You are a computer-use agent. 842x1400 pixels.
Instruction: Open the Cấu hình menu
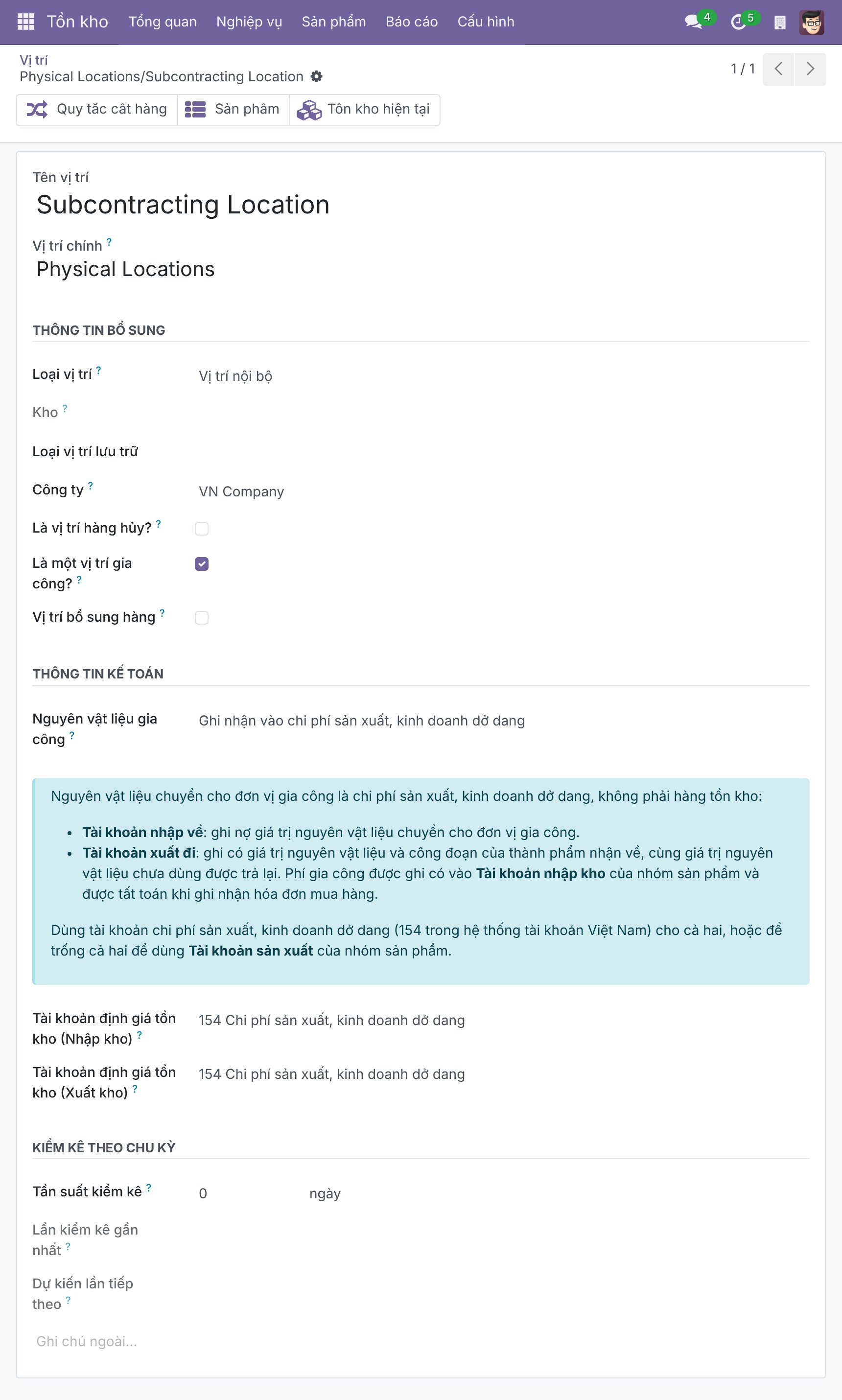point(486,22)
